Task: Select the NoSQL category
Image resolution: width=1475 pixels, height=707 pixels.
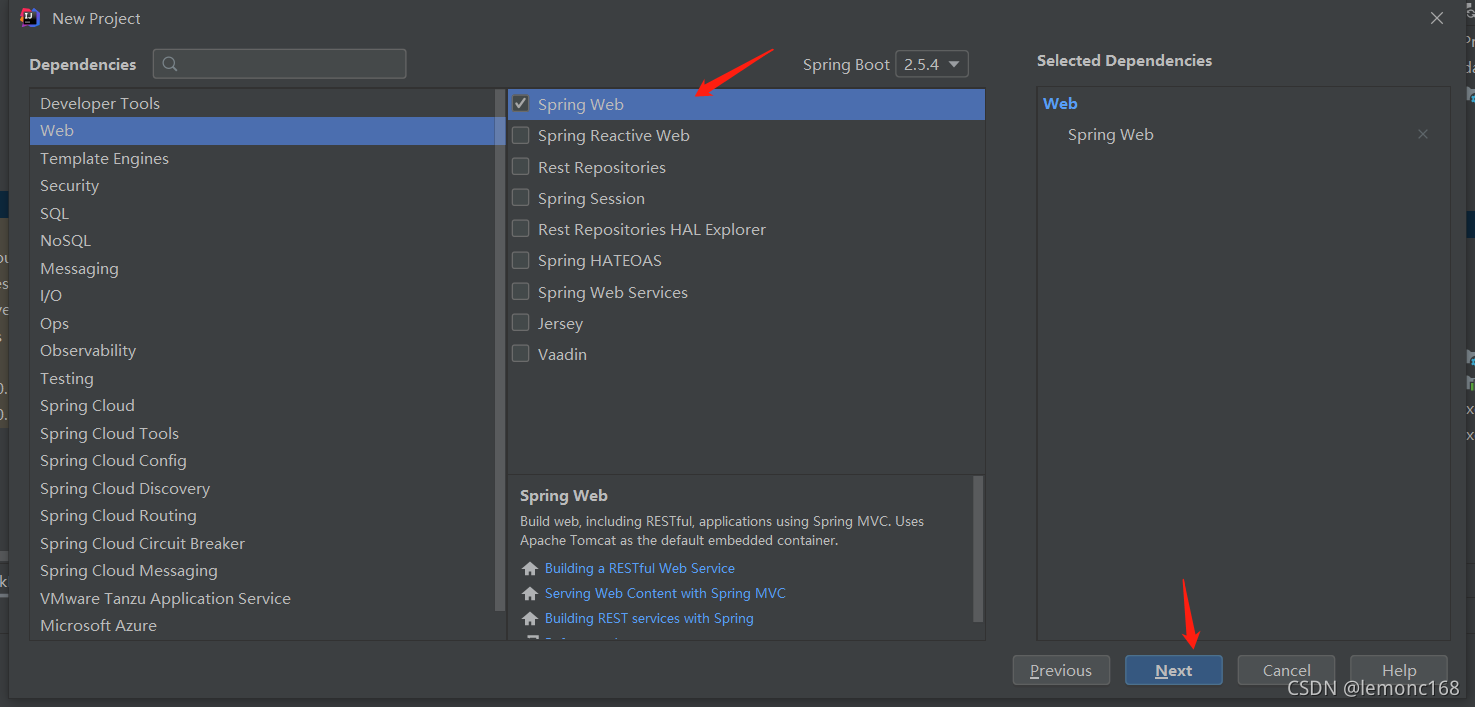Action: 262,241
